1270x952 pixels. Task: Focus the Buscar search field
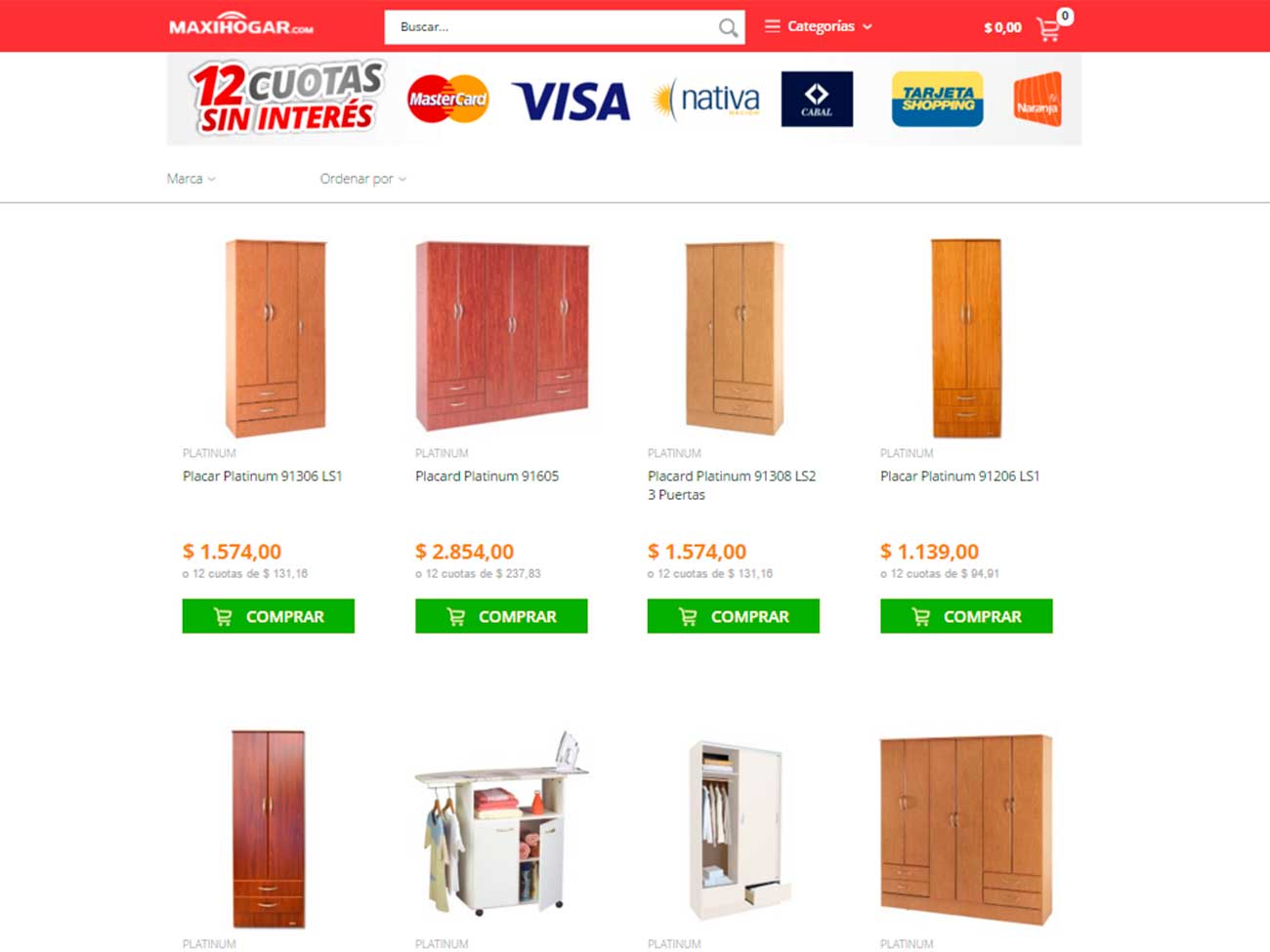pyautogui.click(x=550, y=27)
